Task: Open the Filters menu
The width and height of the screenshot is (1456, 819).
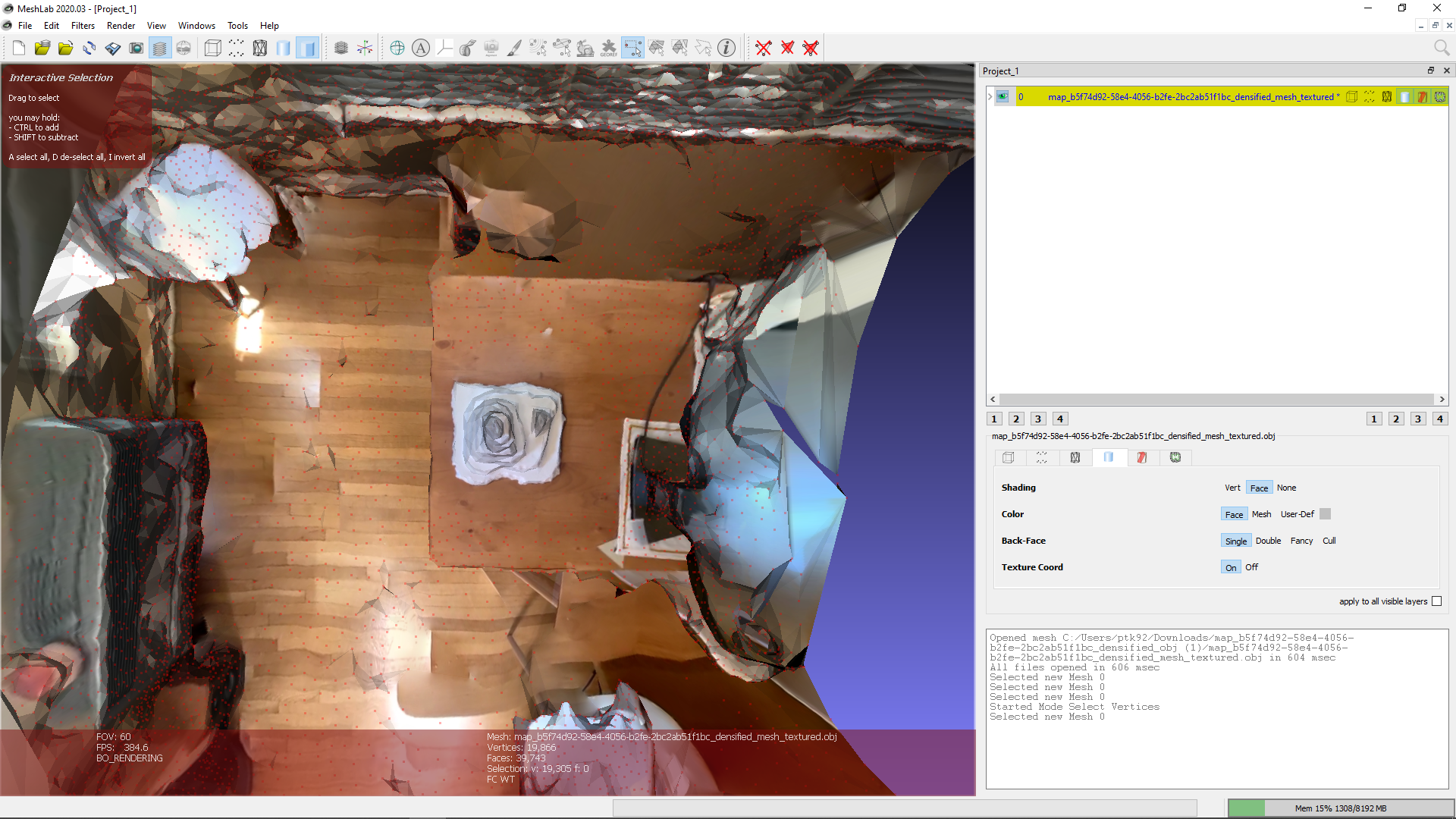Action: tap(83, 25)
